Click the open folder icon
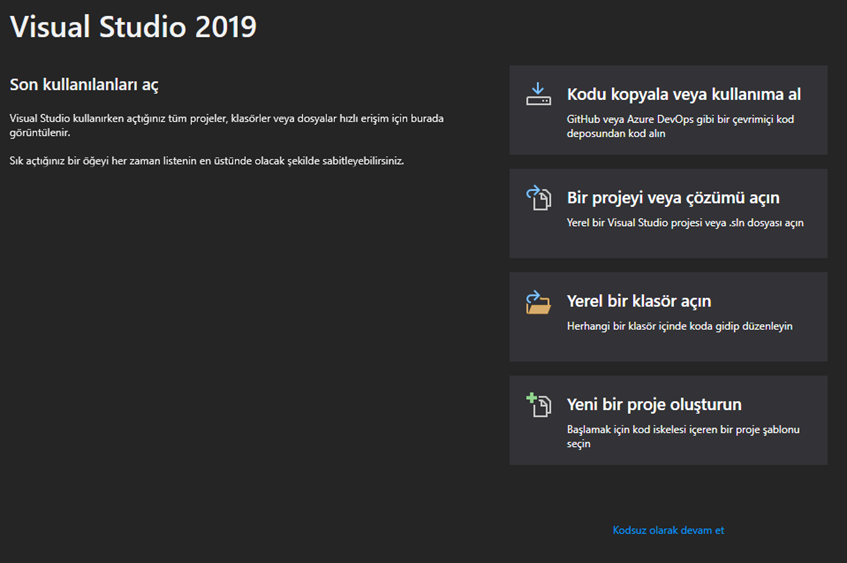Screen dimensions: 847x563 tap(539, 302)
